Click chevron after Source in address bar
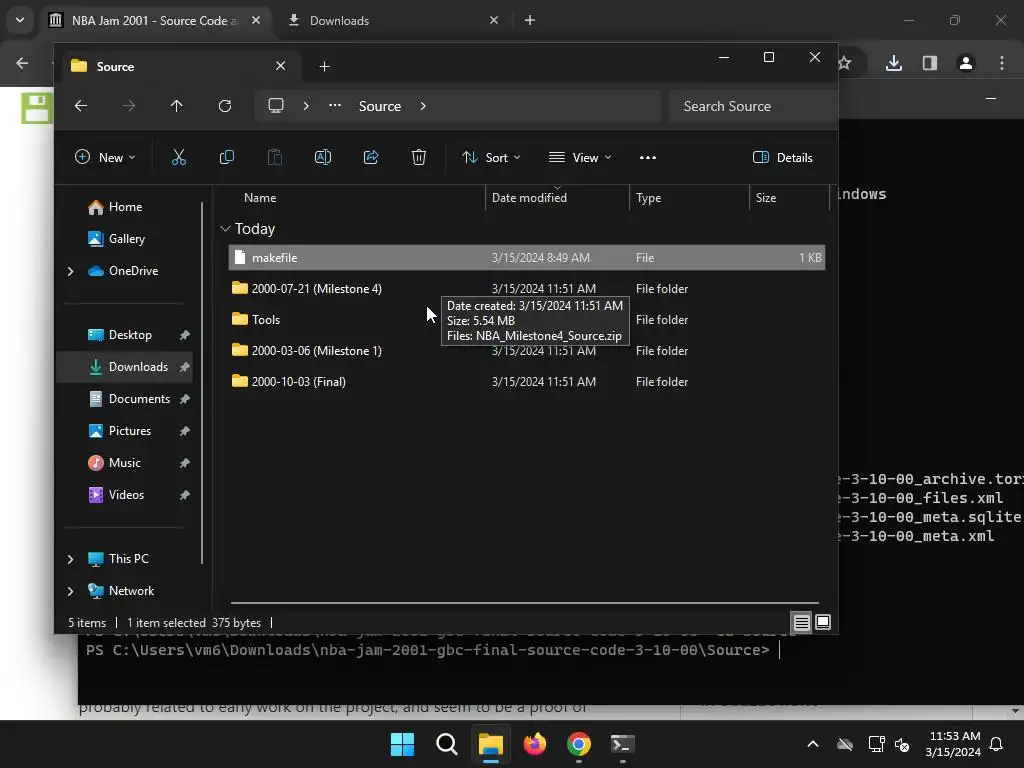1024x768 pixels. (423, 106)
